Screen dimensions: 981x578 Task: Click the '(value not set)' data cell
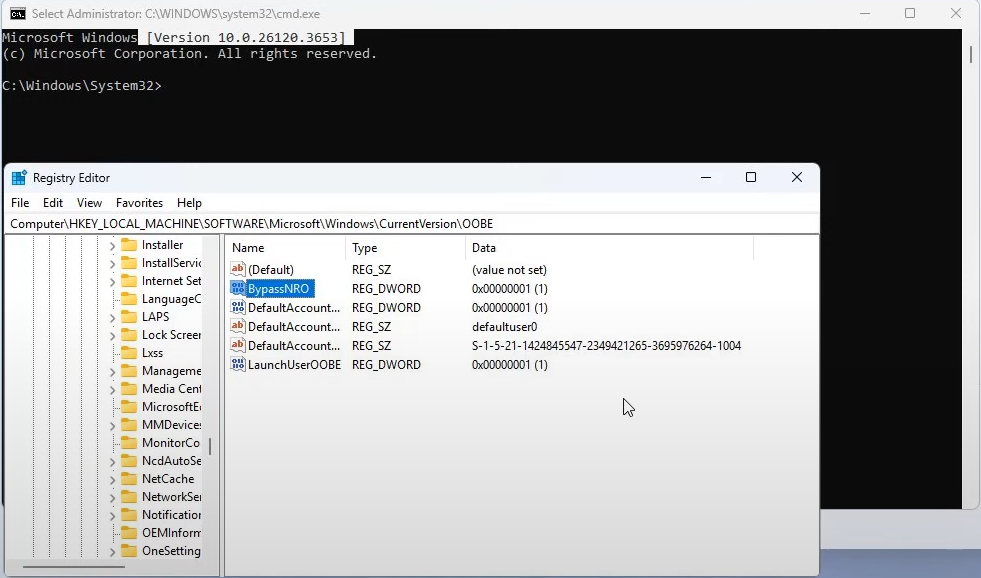coord(509,270)
